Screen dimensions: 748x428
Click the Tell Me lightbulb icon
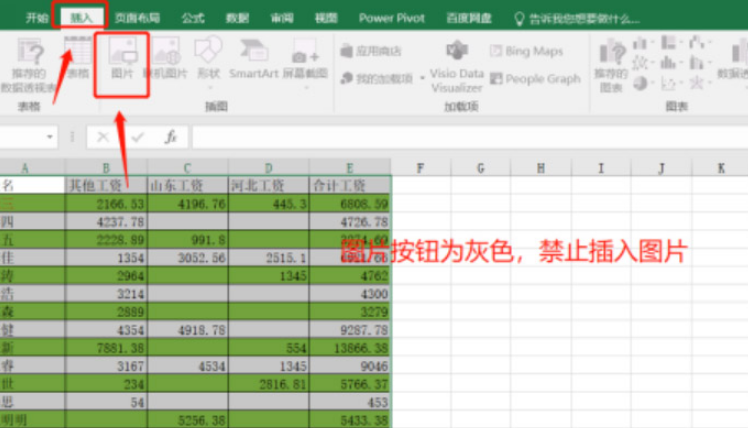click(x=519, y=19)
